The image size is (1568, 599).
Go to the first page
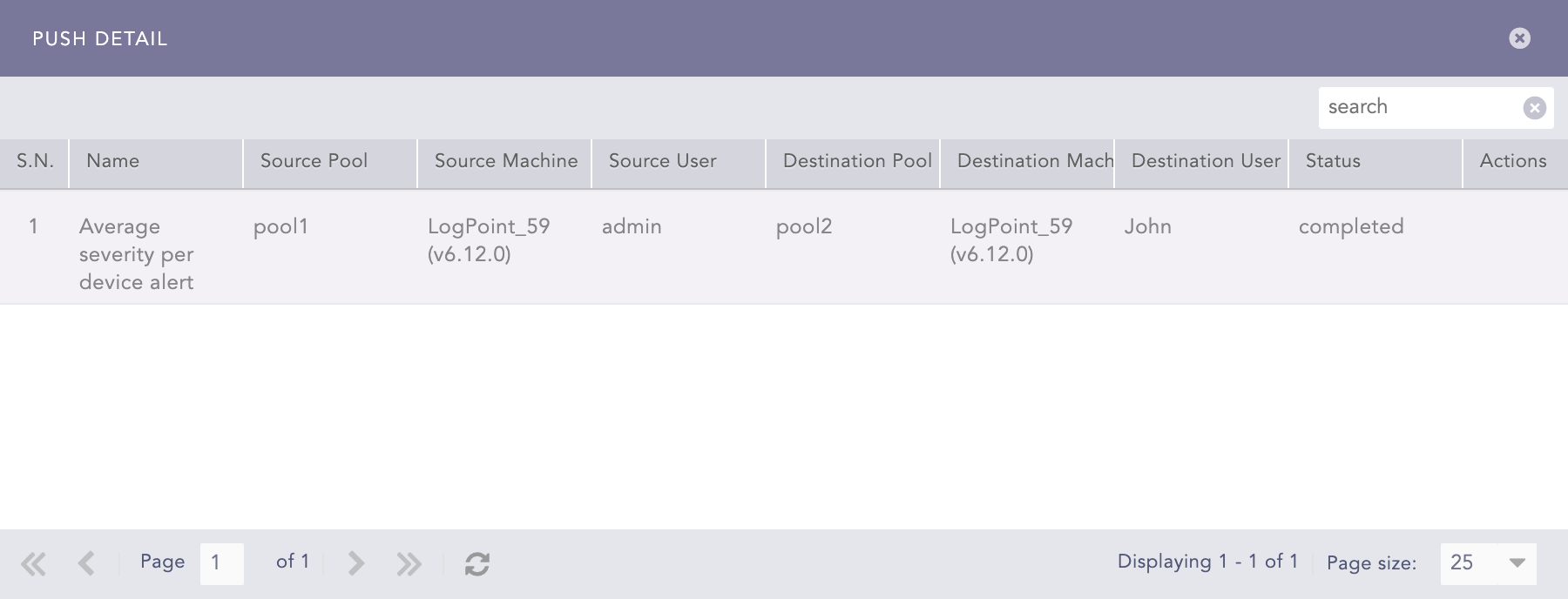click(x=33, y=563)
